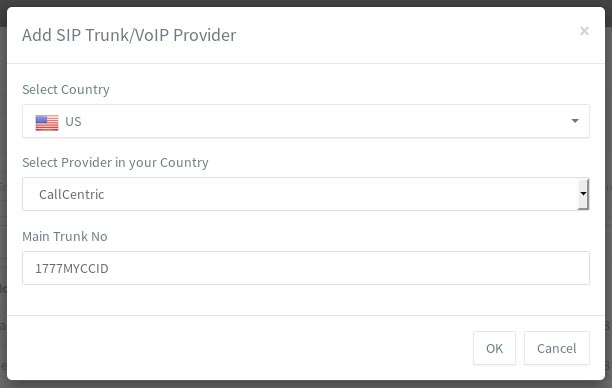The image size is (612, 388).
Task: Click the dimmed background above the dialog
Action: tap(306, 3)
